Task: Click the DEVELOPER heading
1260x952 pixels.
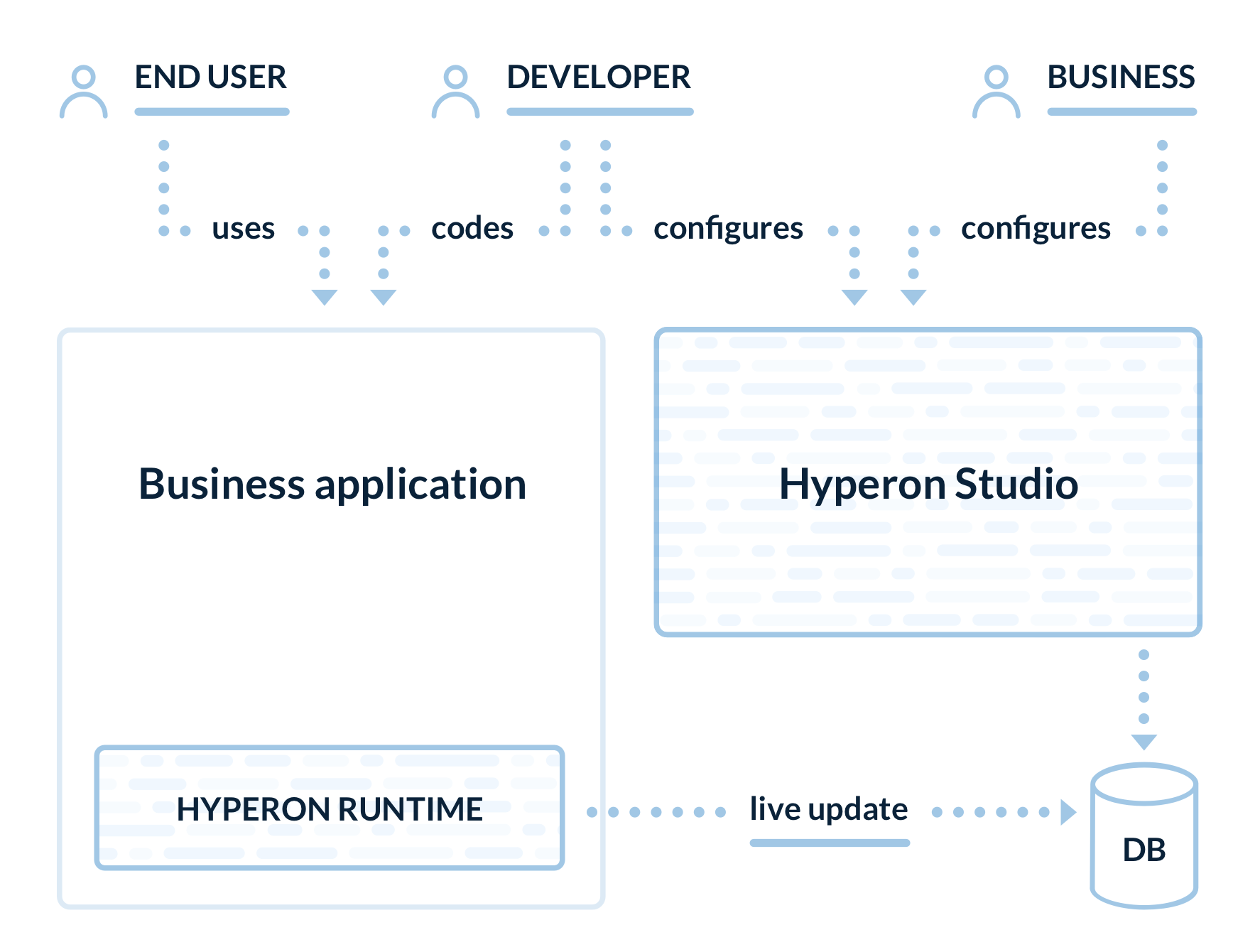Action: [599, 77]
